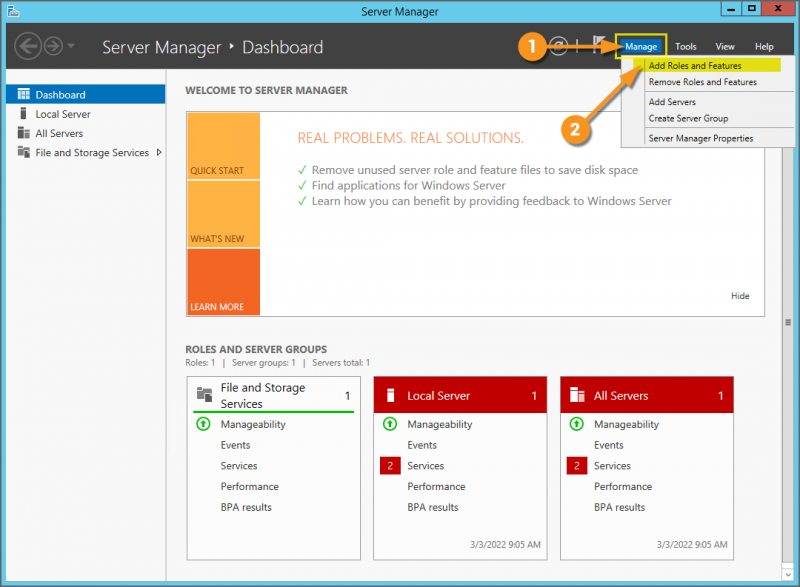
Task: Open Performance in All Servers tile
Action: (x=623, y=487)
